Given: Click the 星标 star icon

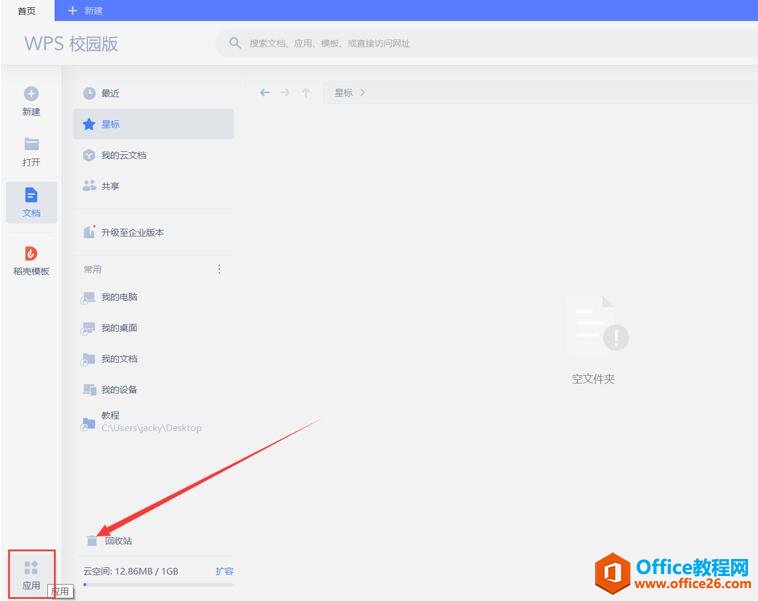Looking at the screenshot, I should pos(89,124).
